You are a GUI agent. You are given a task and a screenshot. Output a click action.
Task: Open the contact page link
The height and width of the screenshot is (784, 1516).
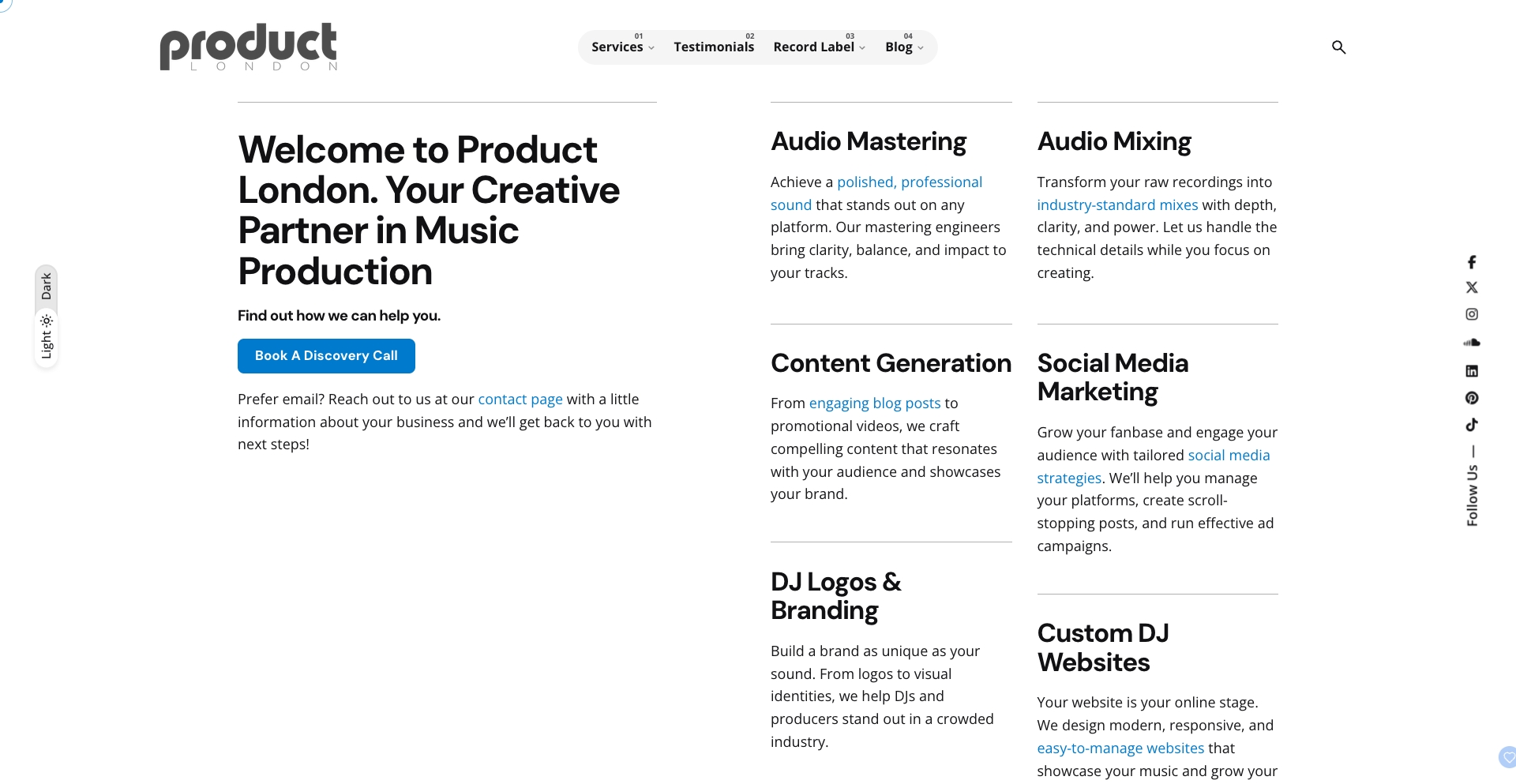[520, 400]
